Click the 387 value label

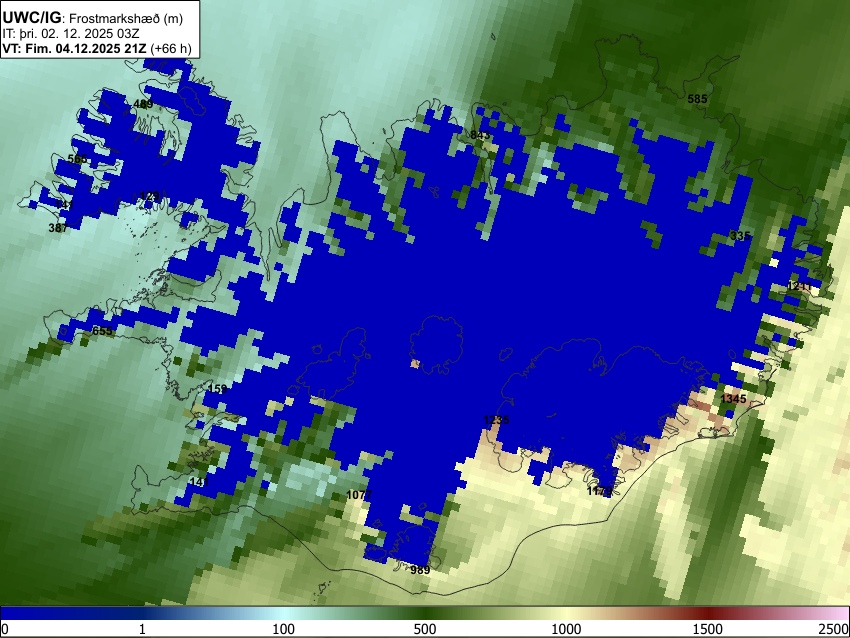[x=58, y=228]
